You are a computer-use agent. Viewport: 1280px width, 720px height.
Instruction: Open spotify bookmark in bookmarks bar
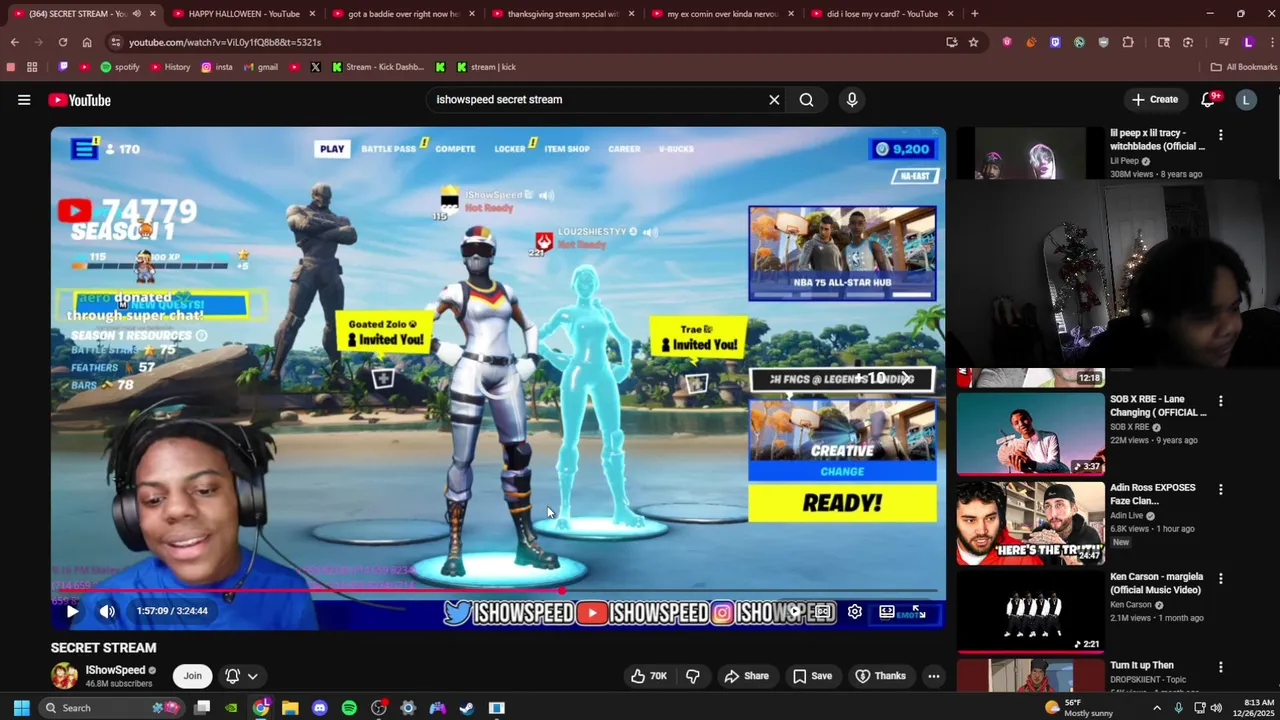[x=120, y=67]
